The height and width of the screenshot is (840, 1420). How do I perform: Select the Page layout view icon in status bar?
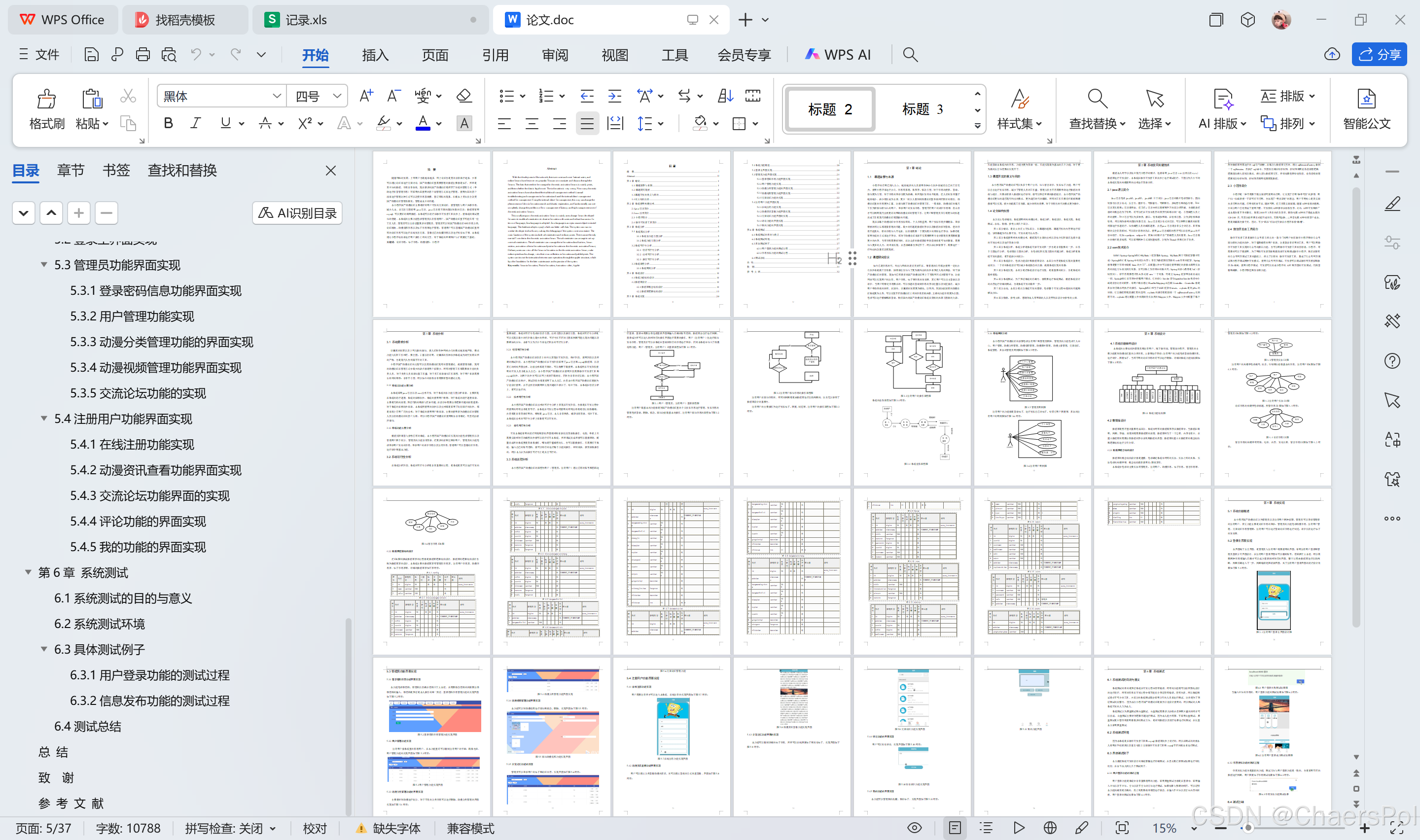[x=954, y=828]
